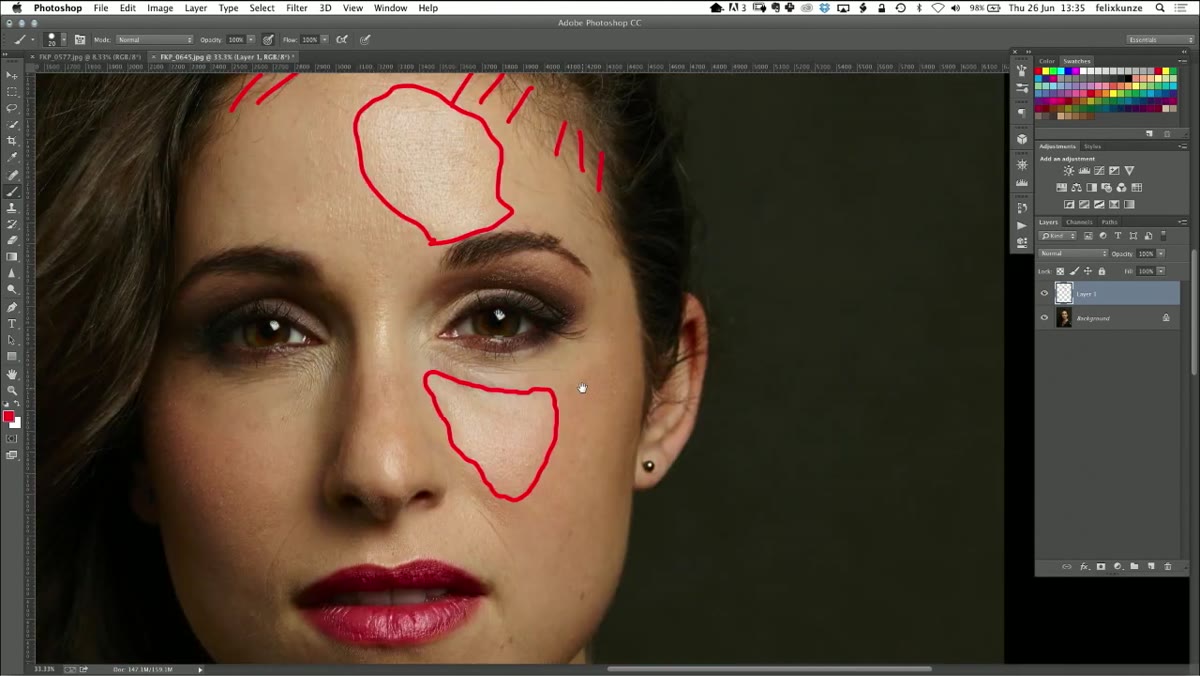Open the Image menu
This screenshot has width=1200, height=676.
tap(160, 8)
